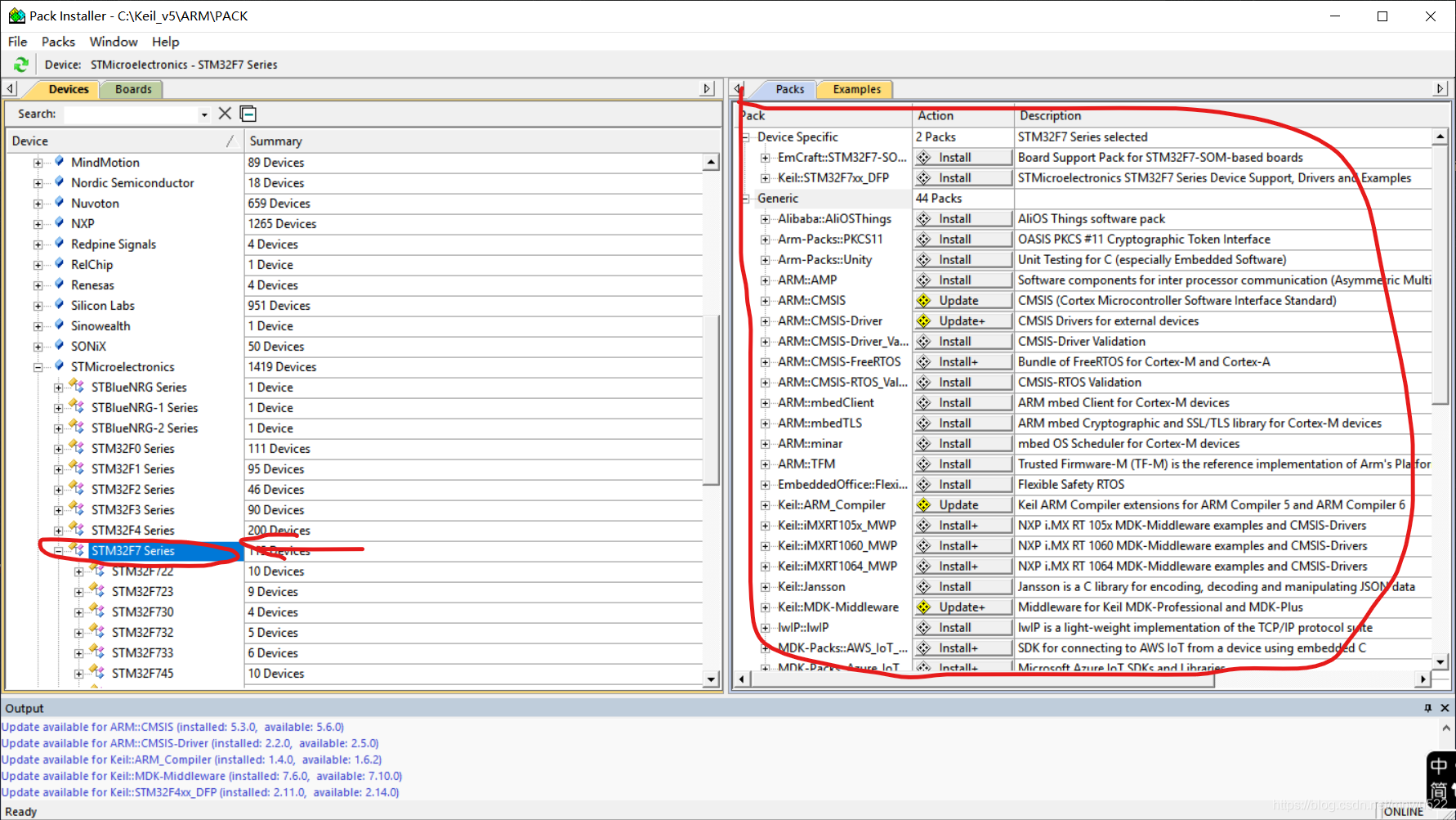This screenshot has width=1456, height=820.
Task: Click Install+ for Keil::iMXRT1060_MWP
Action: coord(962,545)
